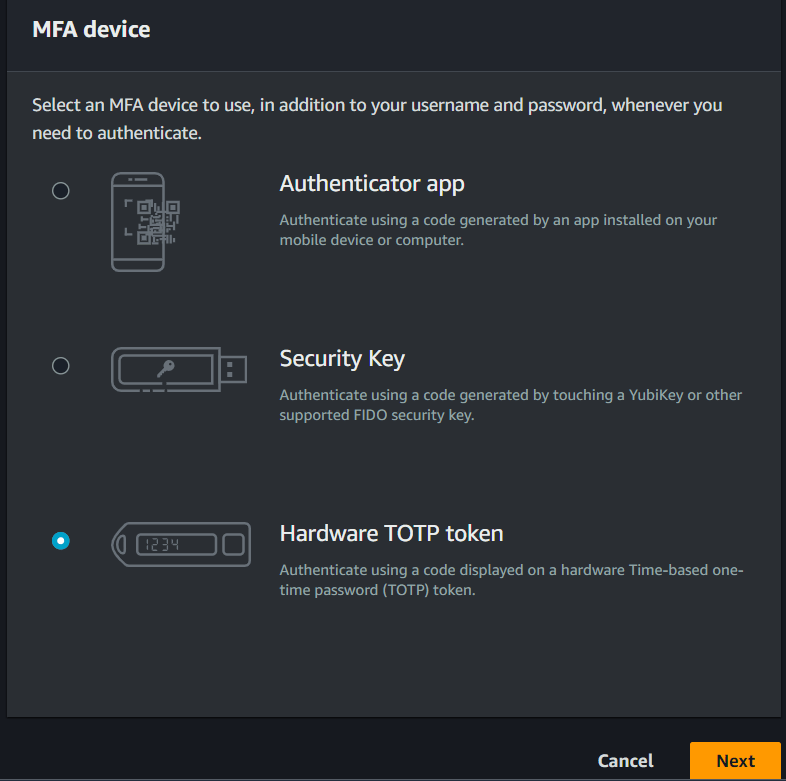Click the QR code inside the phone icon
This screenshot has height=781, width=786.
[x=157, y=222]
